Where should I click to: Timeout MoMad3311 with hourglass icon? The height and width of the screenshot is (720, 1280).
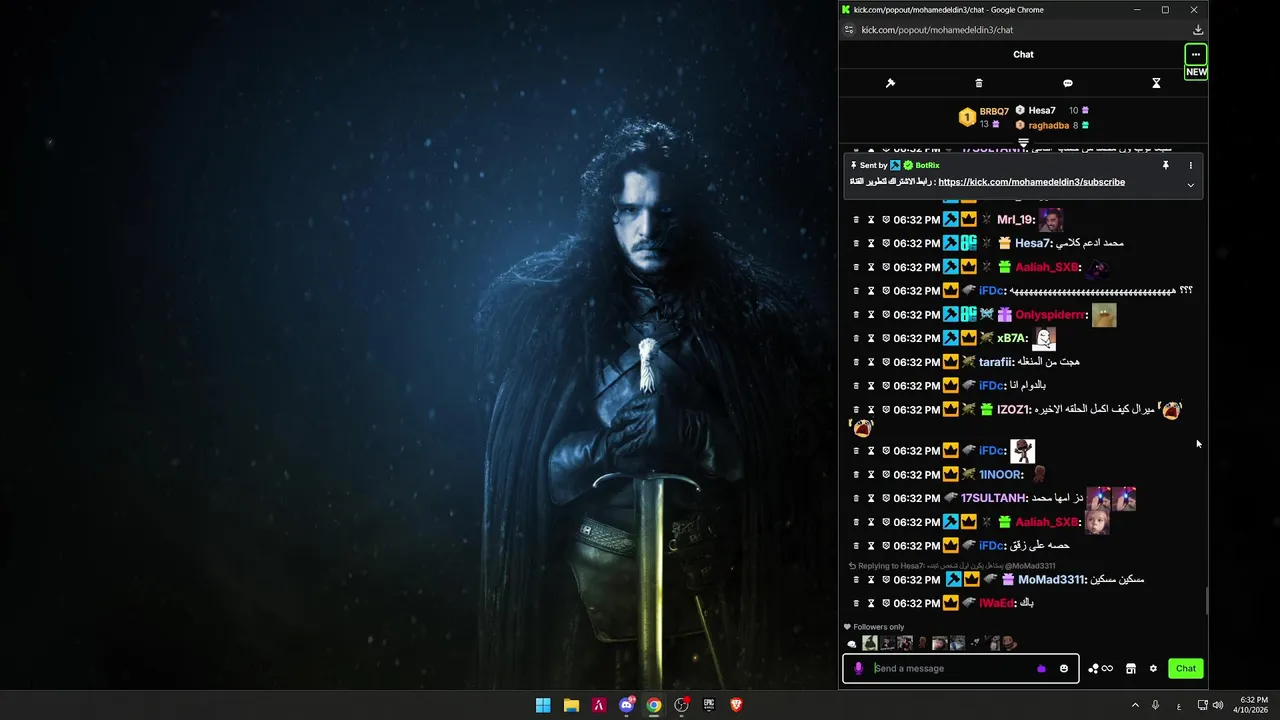click(x=871, y=580)
